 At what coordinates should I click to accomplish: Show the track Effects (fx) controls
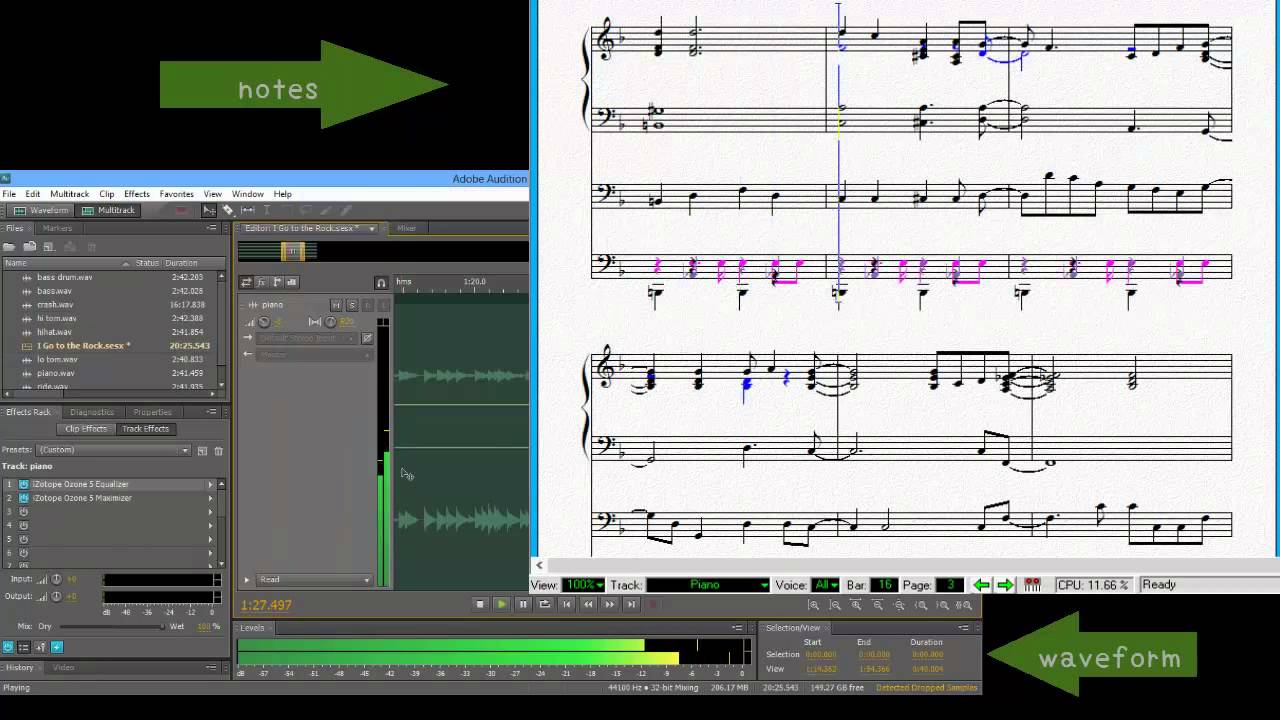(x=261, y=282)
